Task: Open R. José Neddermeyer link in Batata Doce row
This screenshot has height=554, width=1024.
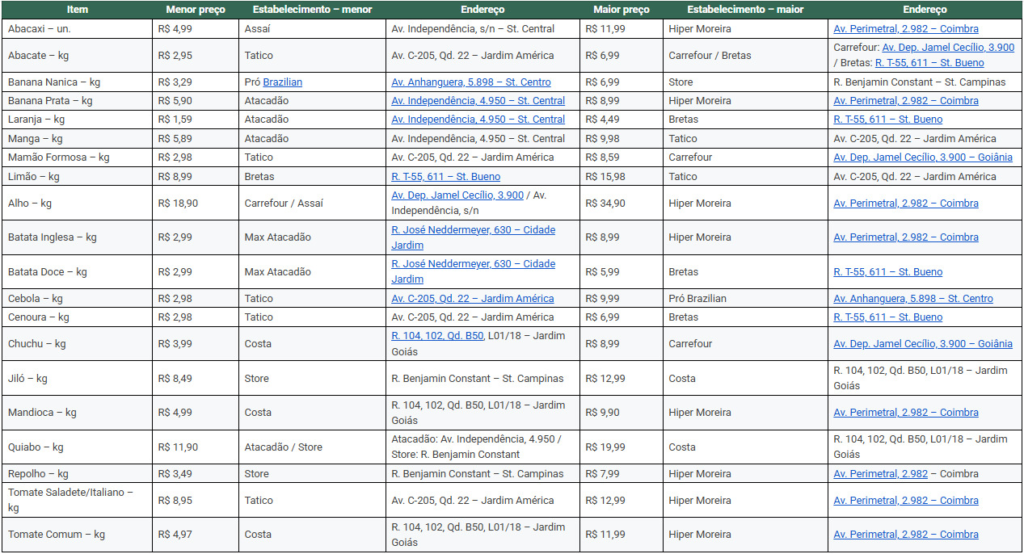Action: [473, 272]
